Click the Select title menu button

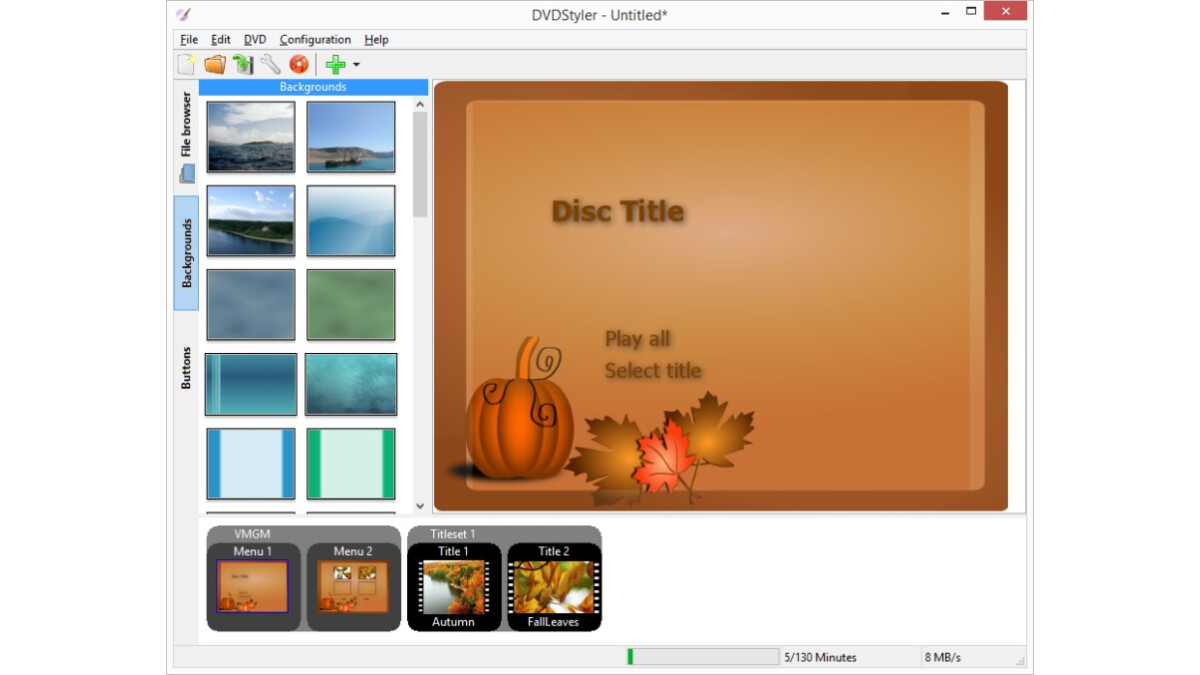pyautogui.click(x=653, y=371)
